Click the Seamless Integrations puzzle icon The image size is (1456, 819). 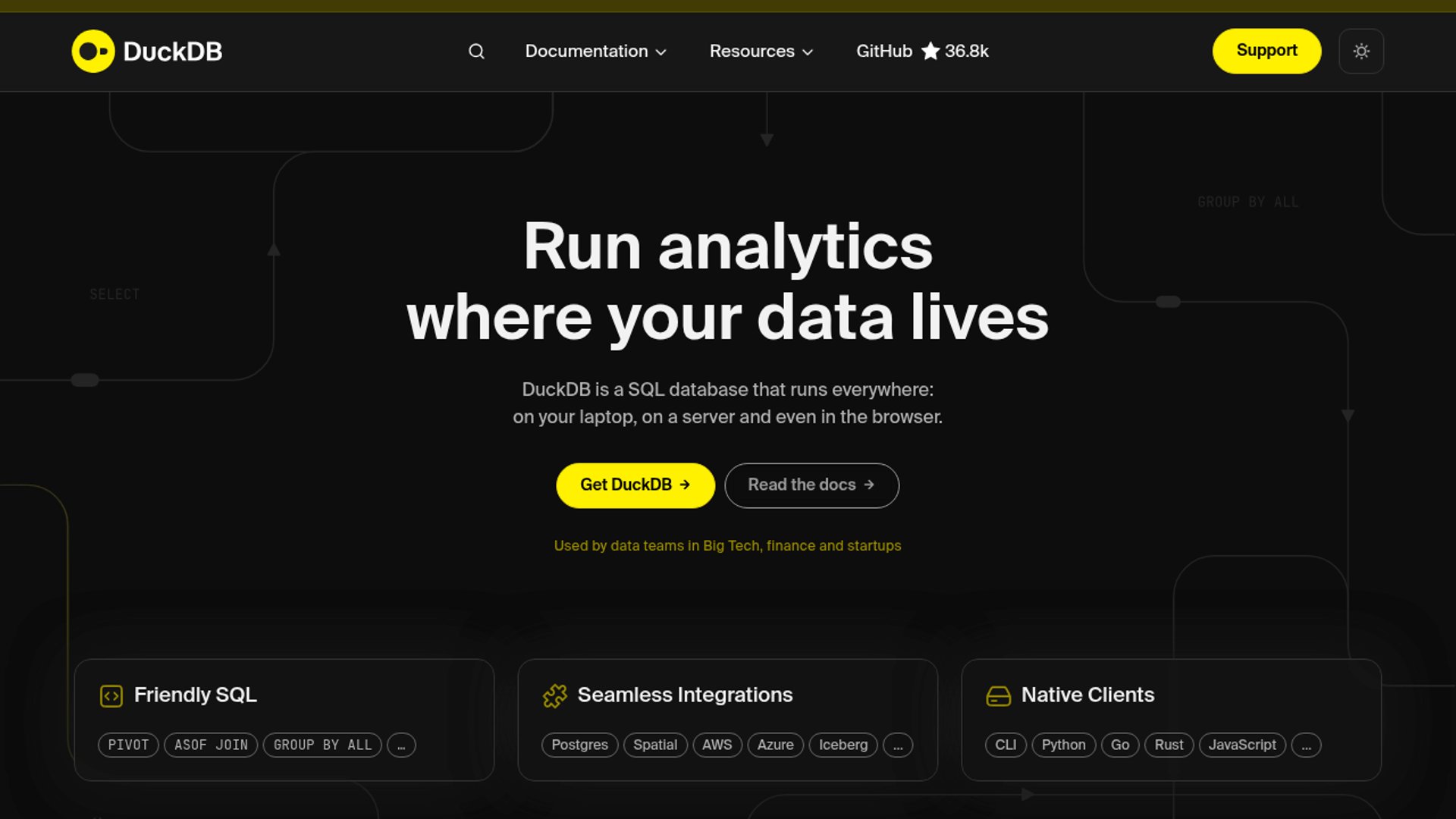(555, 695)
